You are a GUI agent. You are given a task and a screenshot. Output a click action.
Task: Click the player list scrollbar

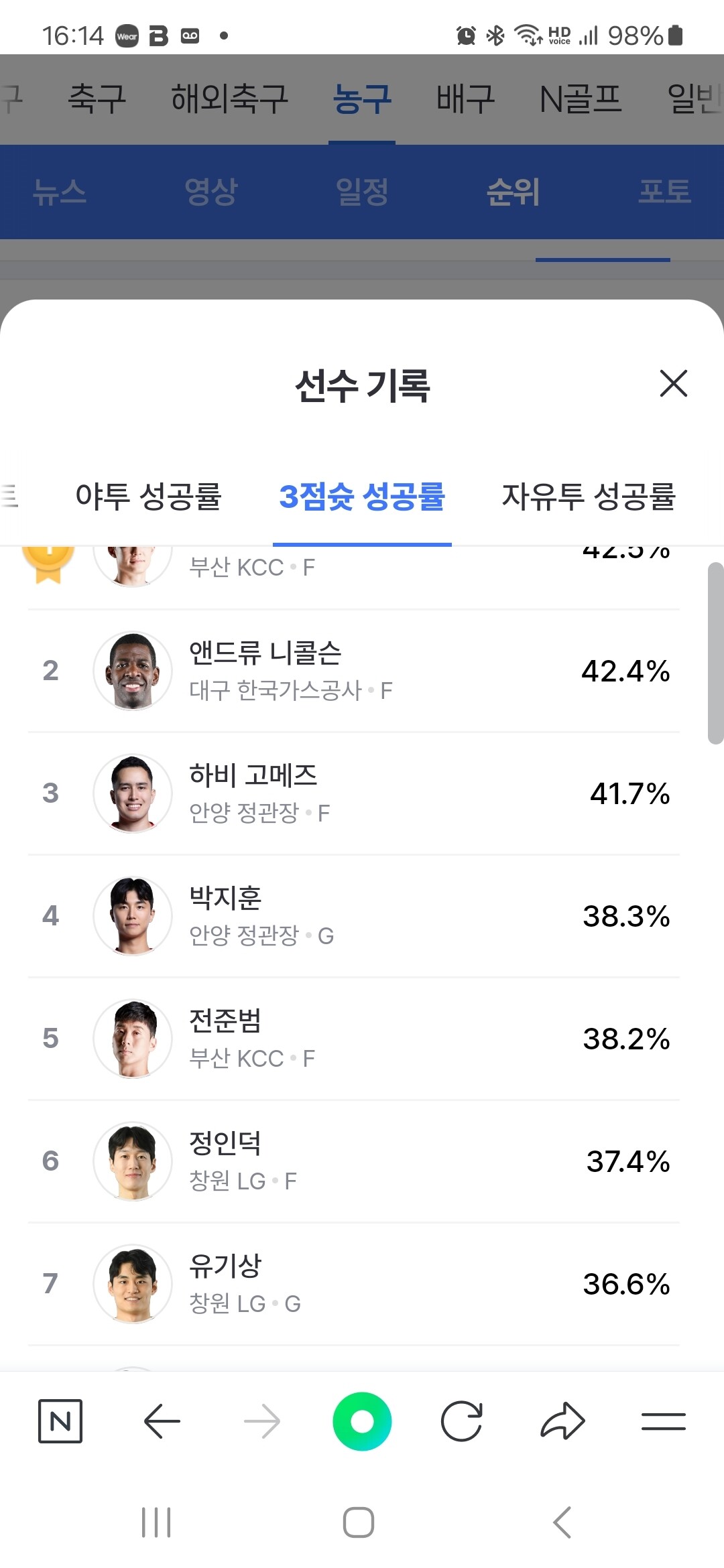tap(715, 653)
